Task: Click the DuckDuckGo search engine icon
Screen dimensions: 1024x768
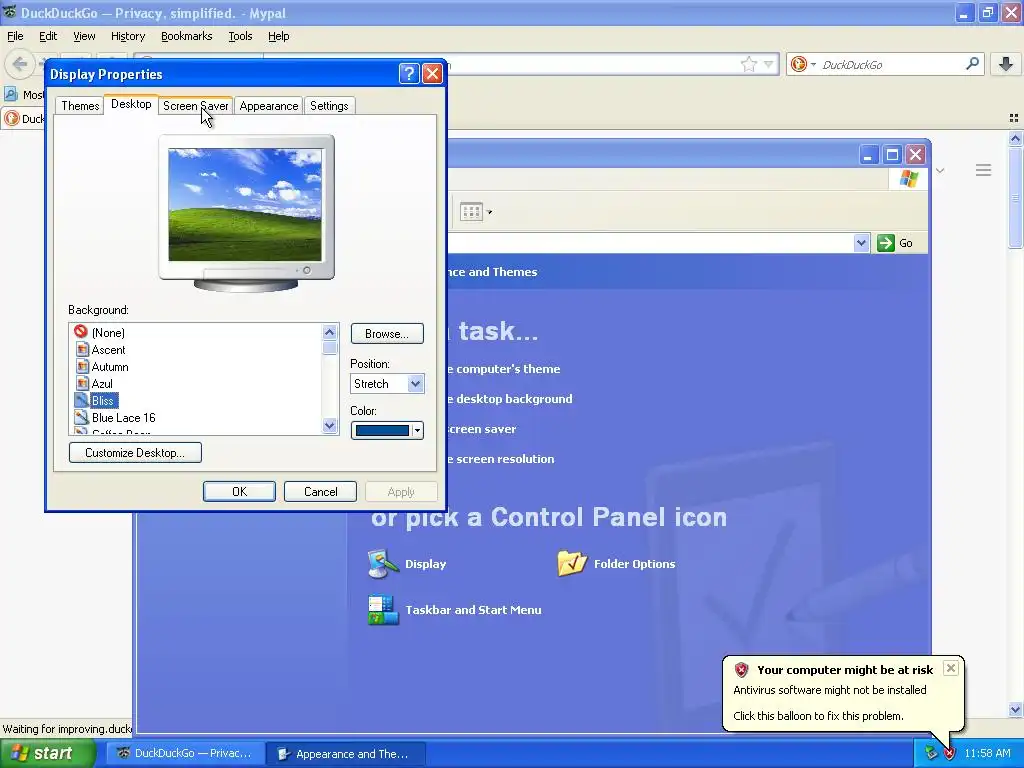Action: pyautogui.click(x=798, y=64)
